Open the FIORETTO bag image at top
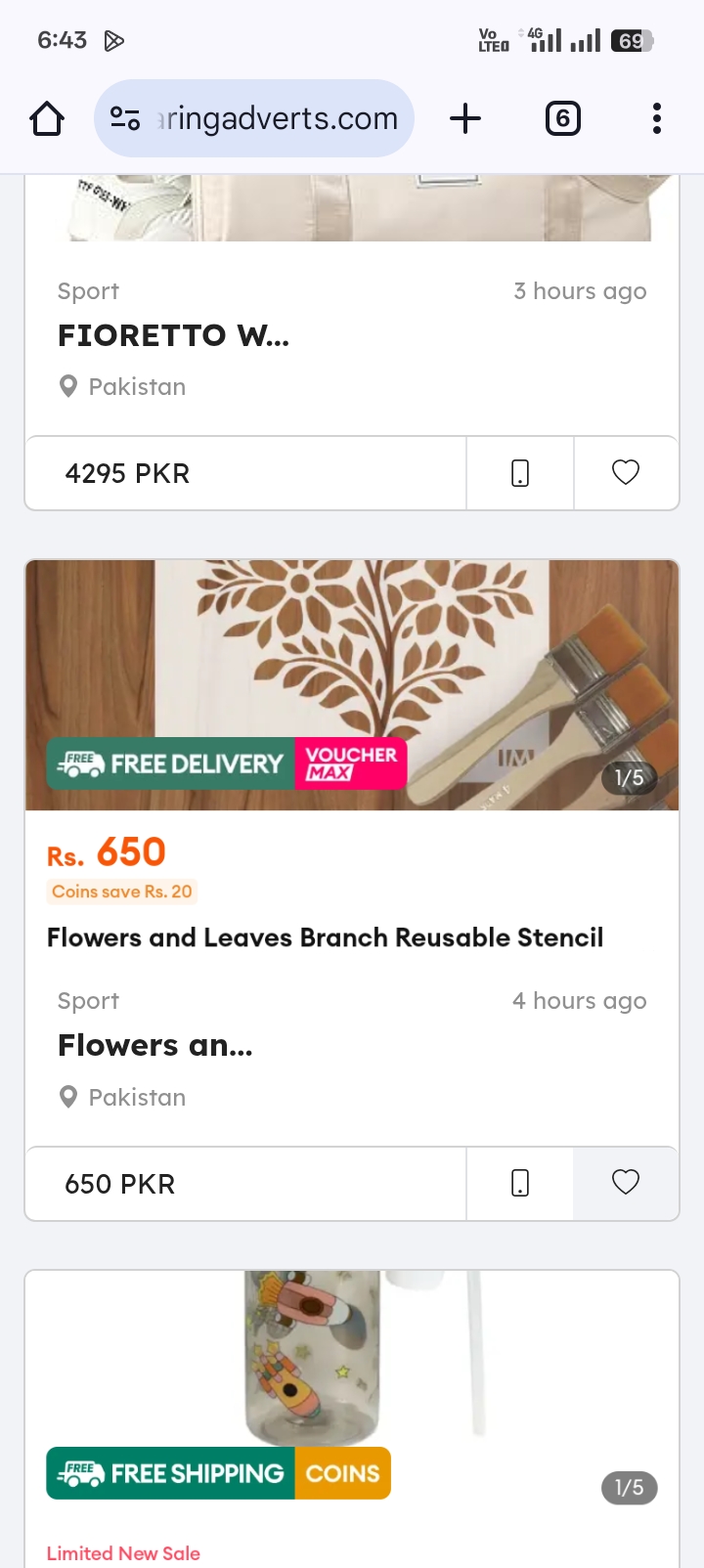The width and height of the screenshot is (704, 1568). coord(352,208)
